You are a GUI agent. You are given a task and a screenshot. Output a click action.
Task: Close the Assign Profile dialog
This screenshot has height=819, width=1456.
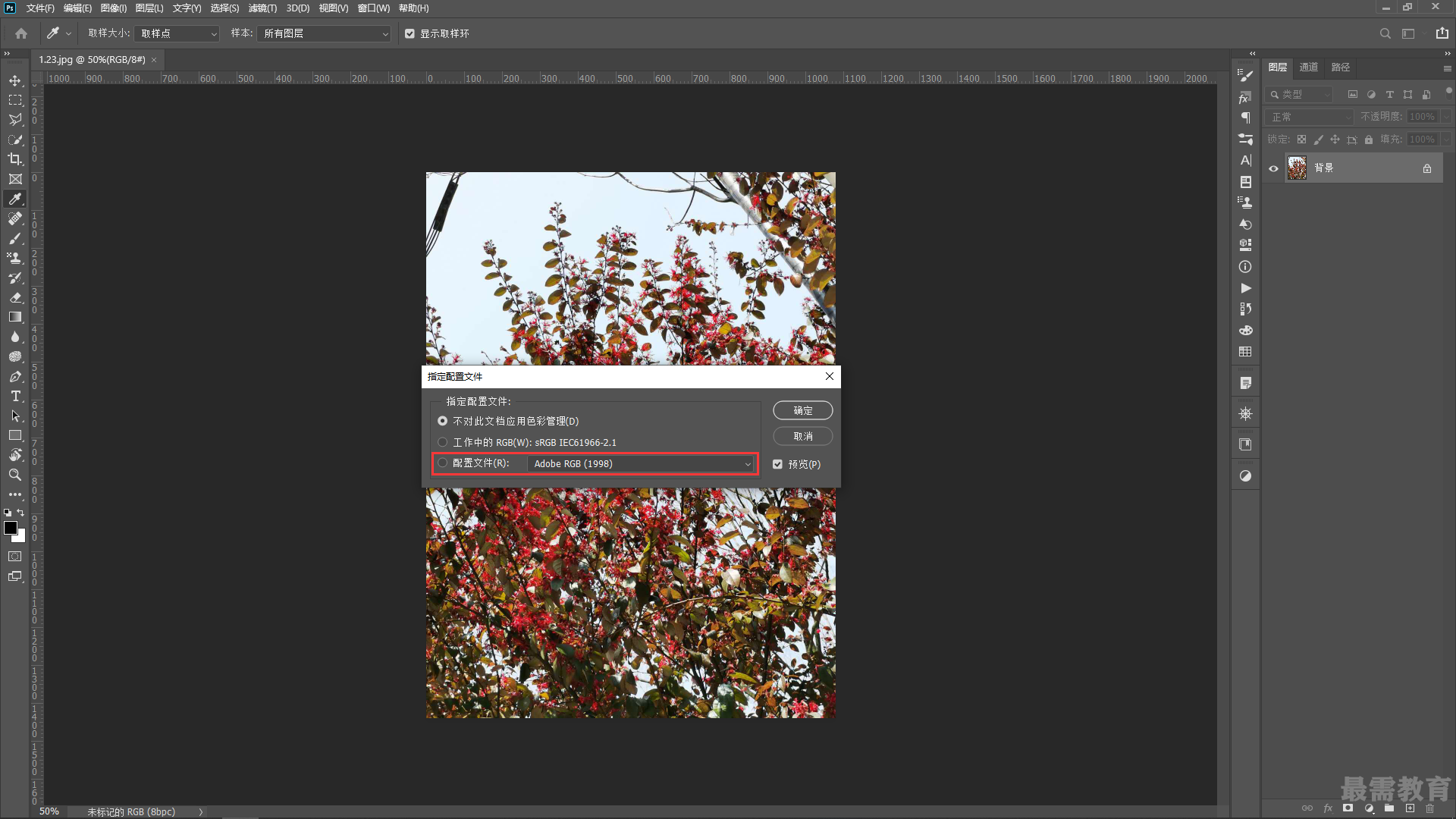[x=830, y=376]
